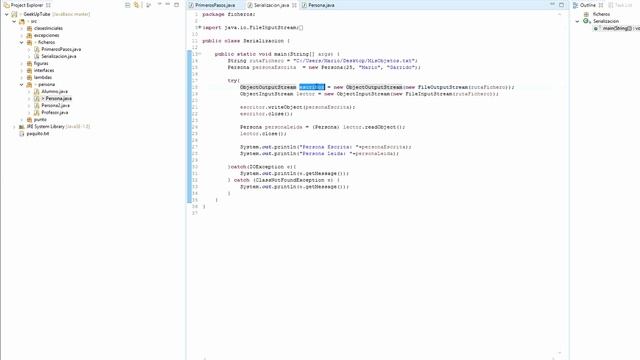
Task: Open Project Explorer filter icon
Action: point(149,5)
